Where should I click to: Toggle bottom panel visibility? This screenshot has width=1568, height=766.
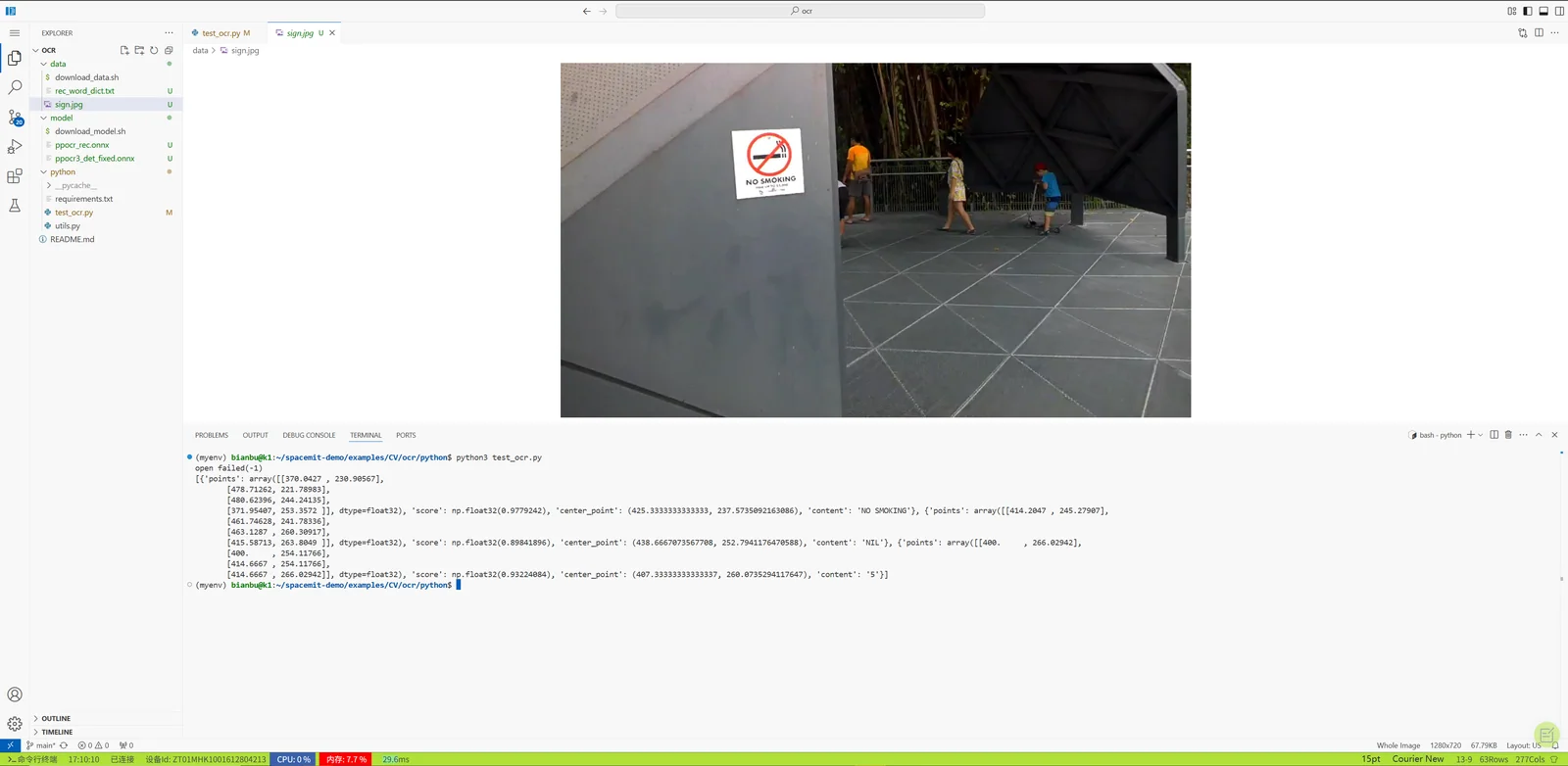click(x=1543, y=11)
